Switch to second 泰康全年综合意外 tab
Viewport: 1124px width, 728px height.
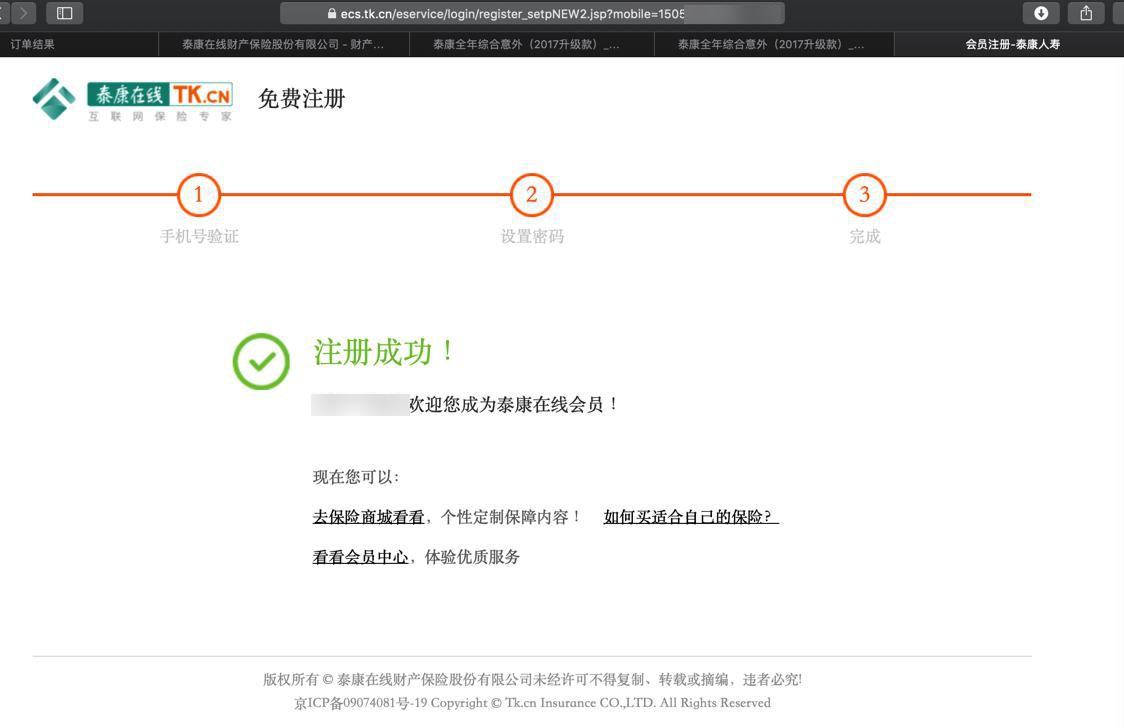tap(774, 44)
